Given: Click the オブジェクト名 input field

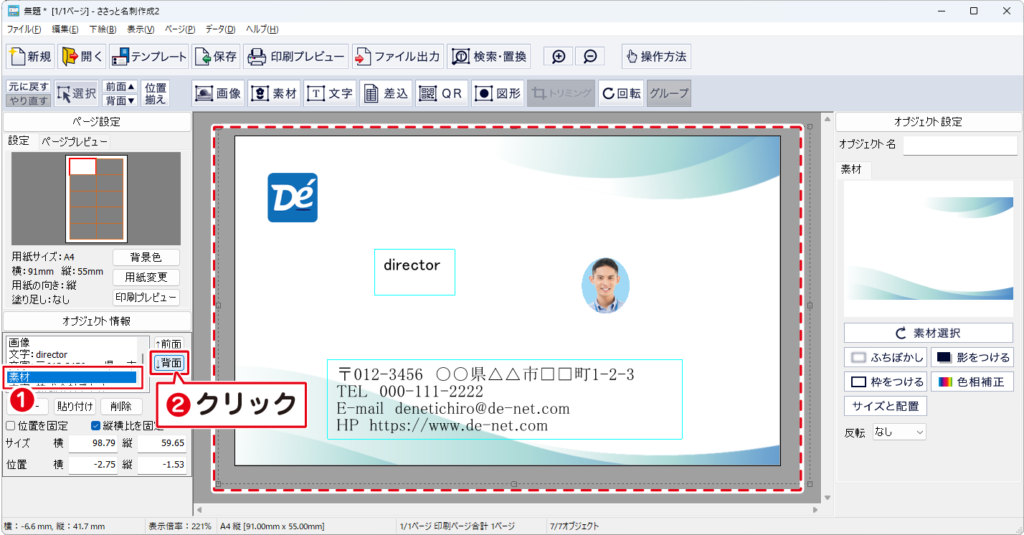Looking at the screenshot, I should (960, 145).
